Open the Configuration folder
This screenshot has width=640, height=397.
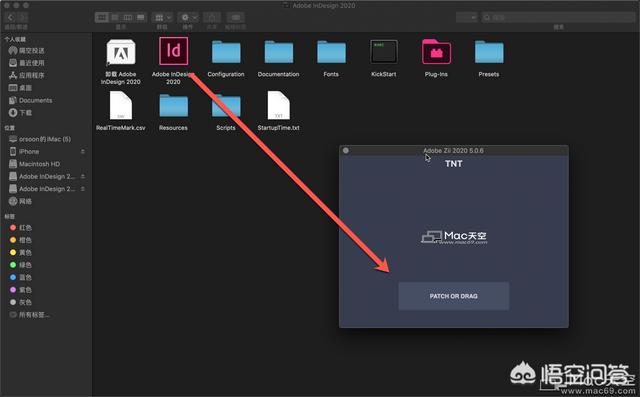tap(226, 52)
